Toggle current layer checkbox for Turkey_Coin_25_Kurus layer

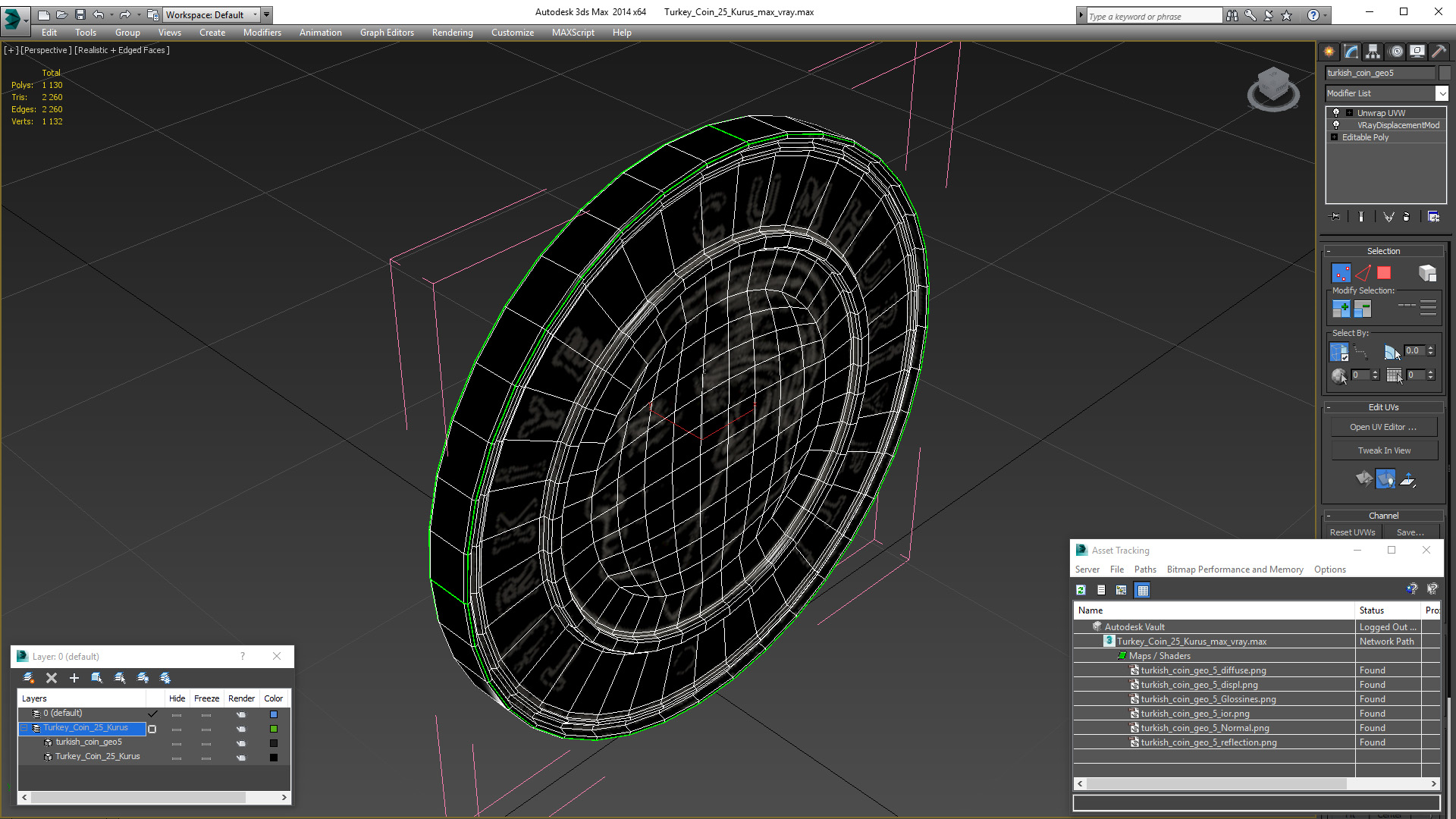click(152, 729)
